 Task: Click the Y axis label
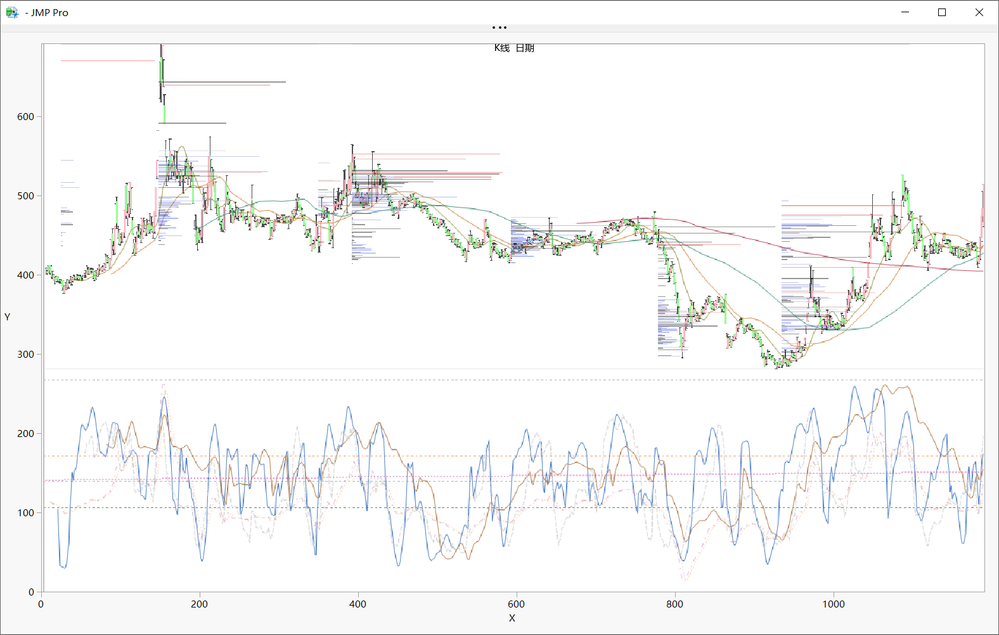pos(8,317)
